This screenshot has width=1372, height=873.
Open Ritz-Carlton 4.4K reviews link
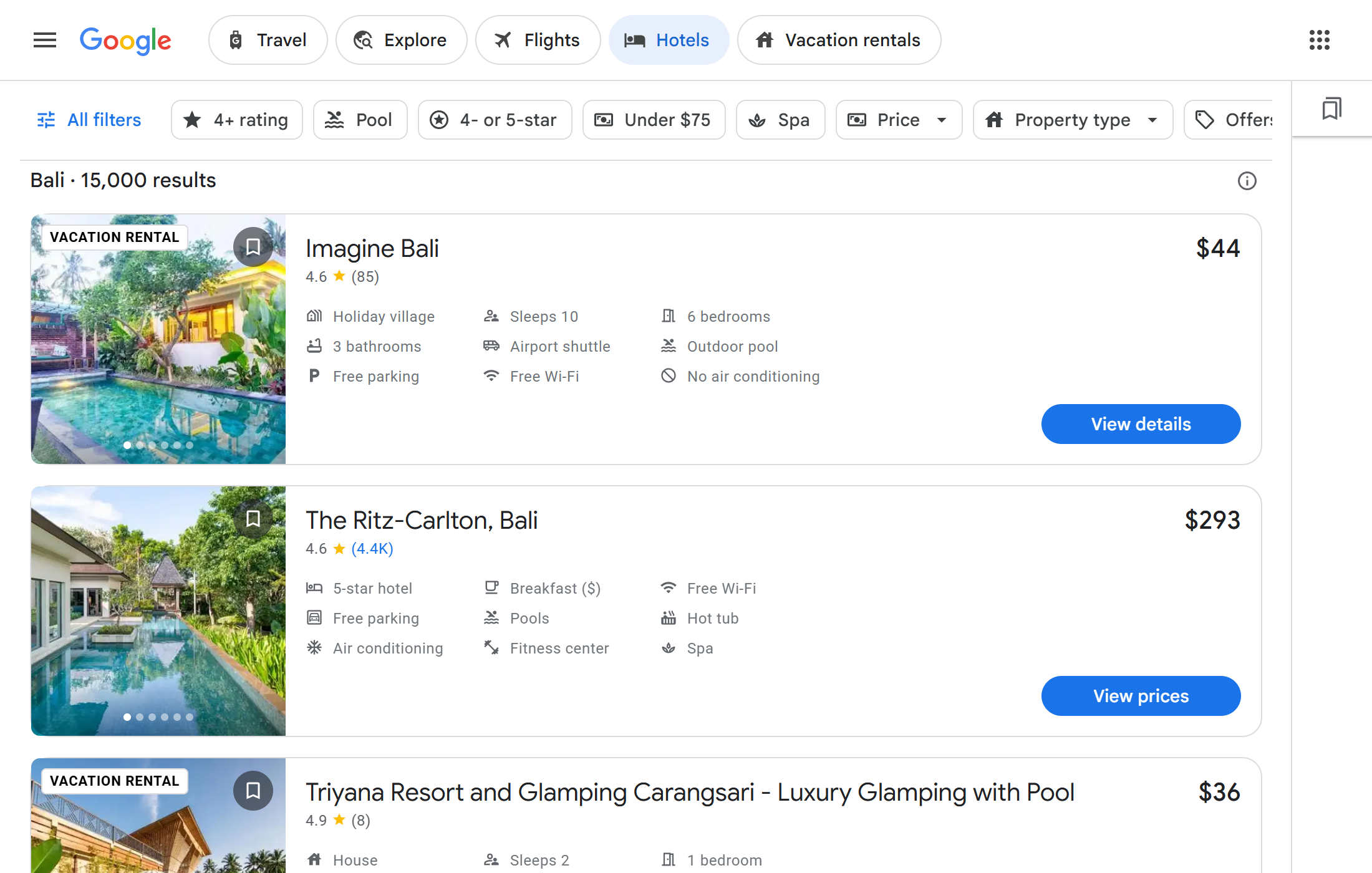click(x=372, y=549)
